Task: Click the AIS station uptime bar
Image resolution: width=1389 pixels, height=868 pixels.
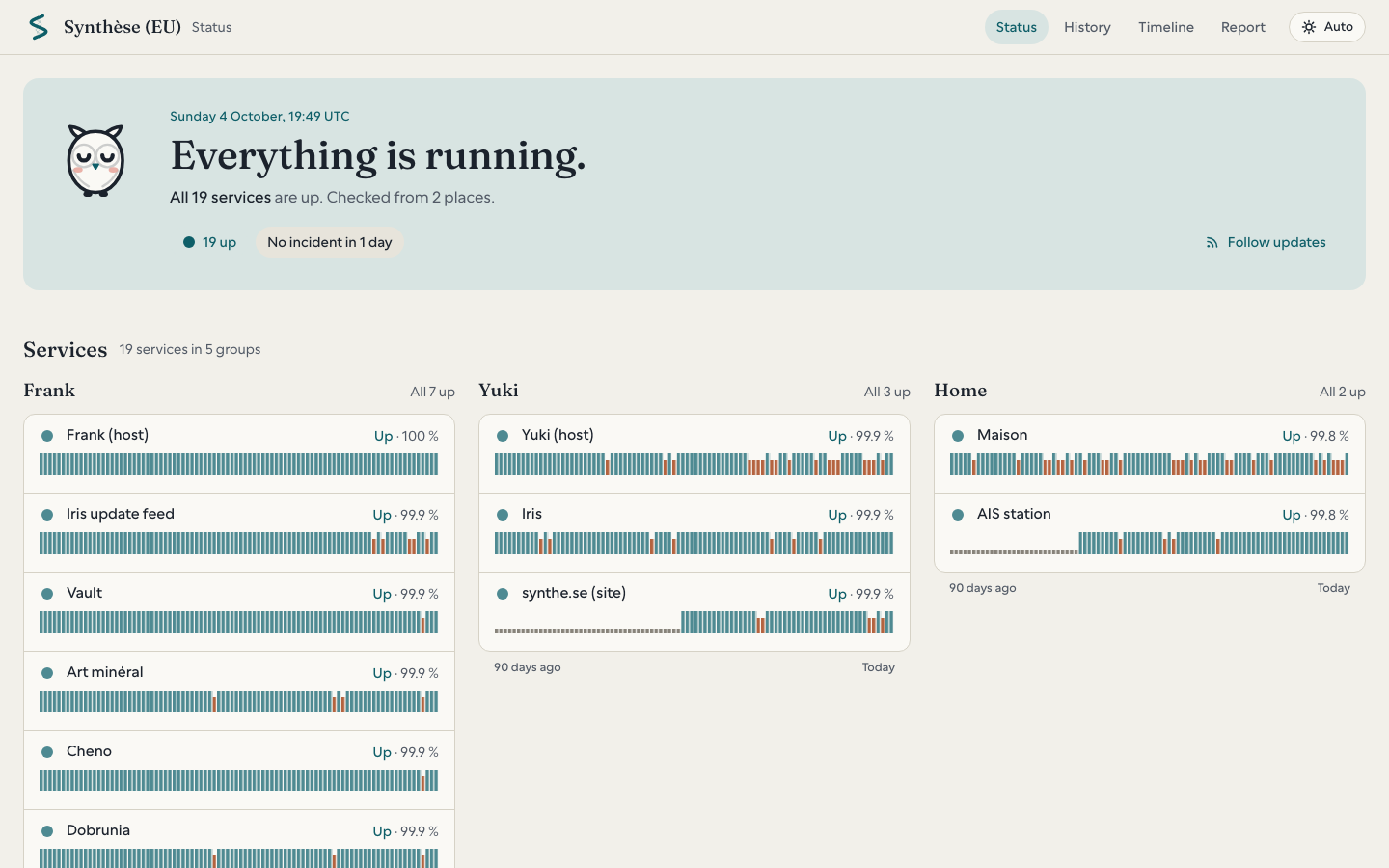Action: pyautogui.click(x=1149, y=543)
